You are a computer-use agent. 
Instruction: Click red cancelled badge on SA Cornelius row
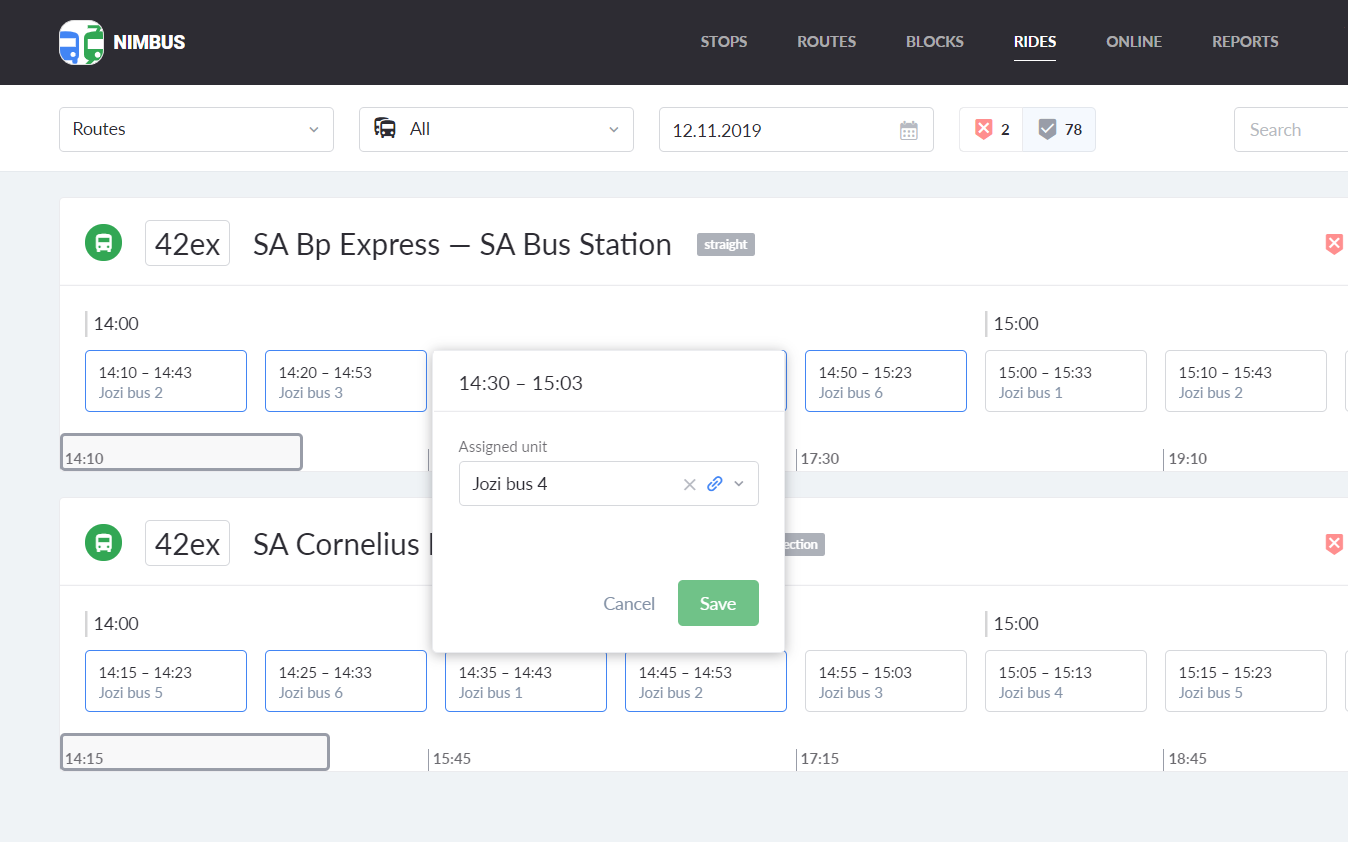1333,543
